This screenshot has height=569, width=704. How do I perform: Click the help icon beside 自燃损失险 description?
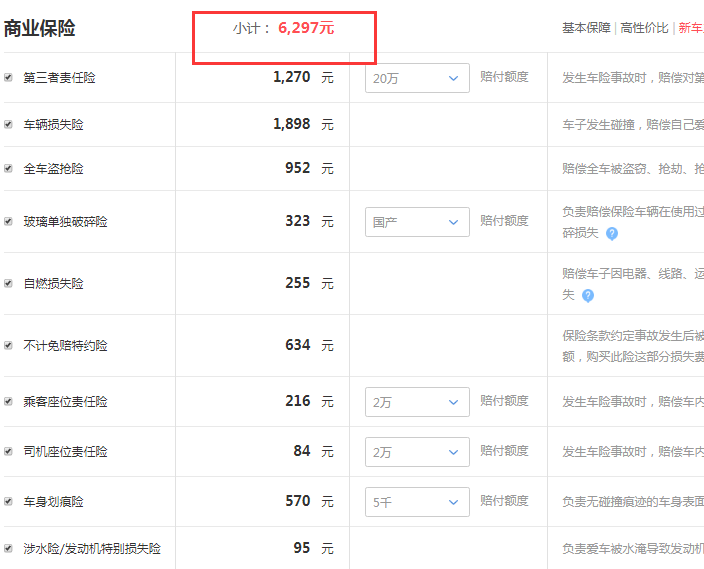click(x=588, y=296)
